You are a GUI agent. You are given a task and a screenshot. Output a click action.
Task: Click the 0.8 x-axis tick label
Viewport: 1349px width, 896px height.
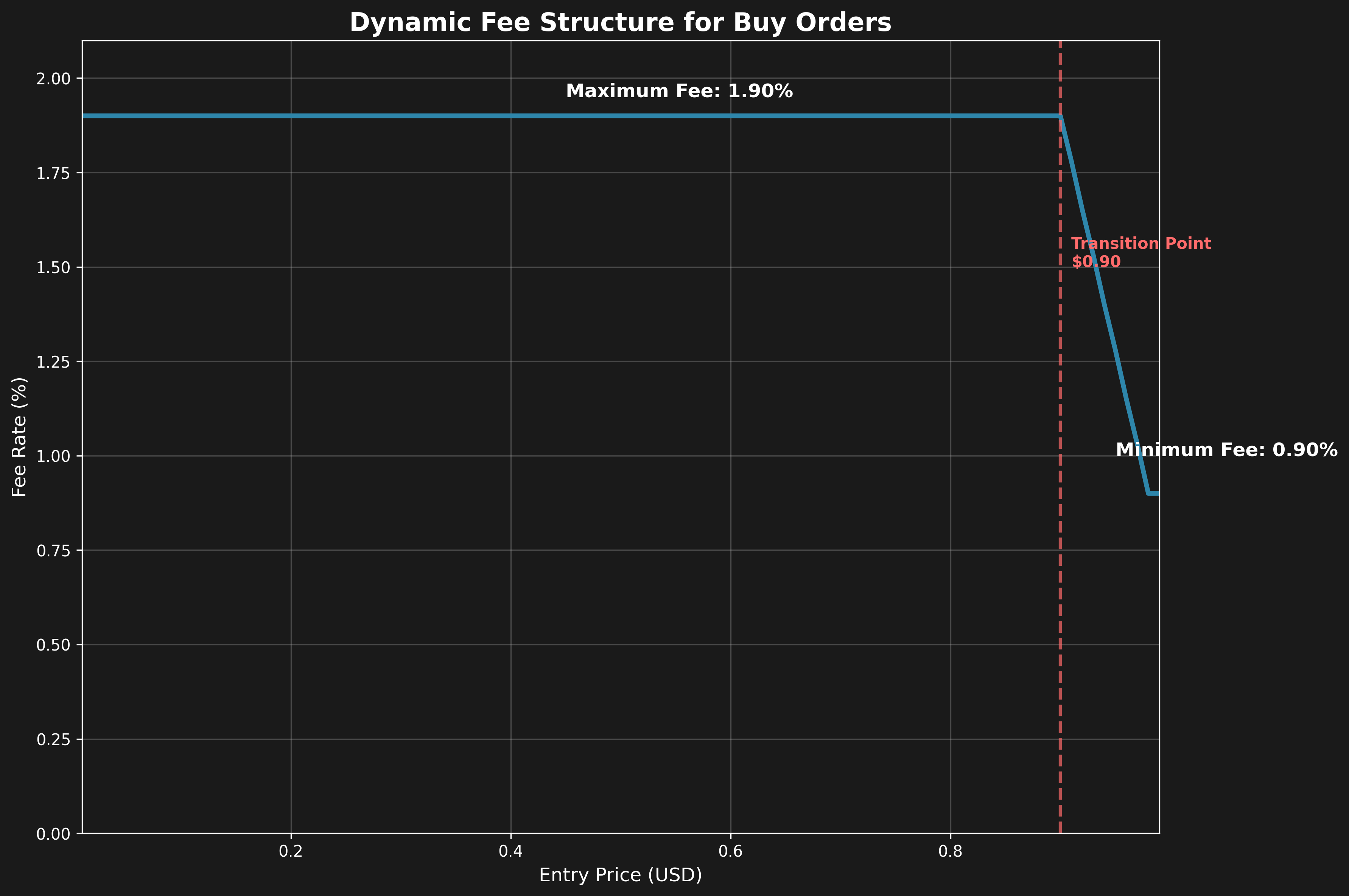950,852
